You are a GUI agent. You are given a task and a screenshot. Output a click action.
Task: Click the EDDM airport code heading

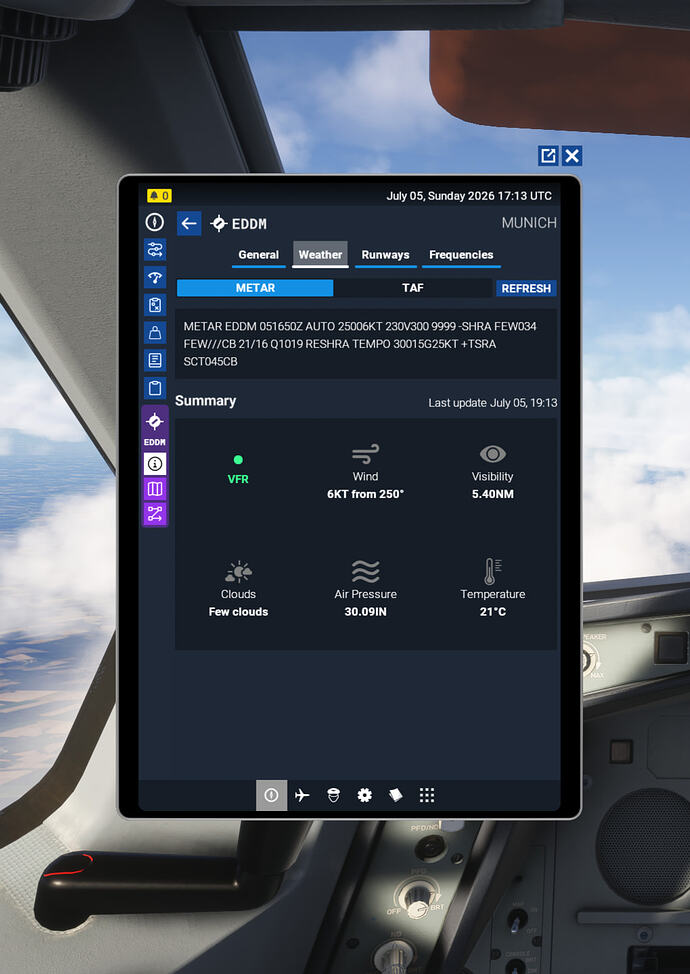coord(249,224)
